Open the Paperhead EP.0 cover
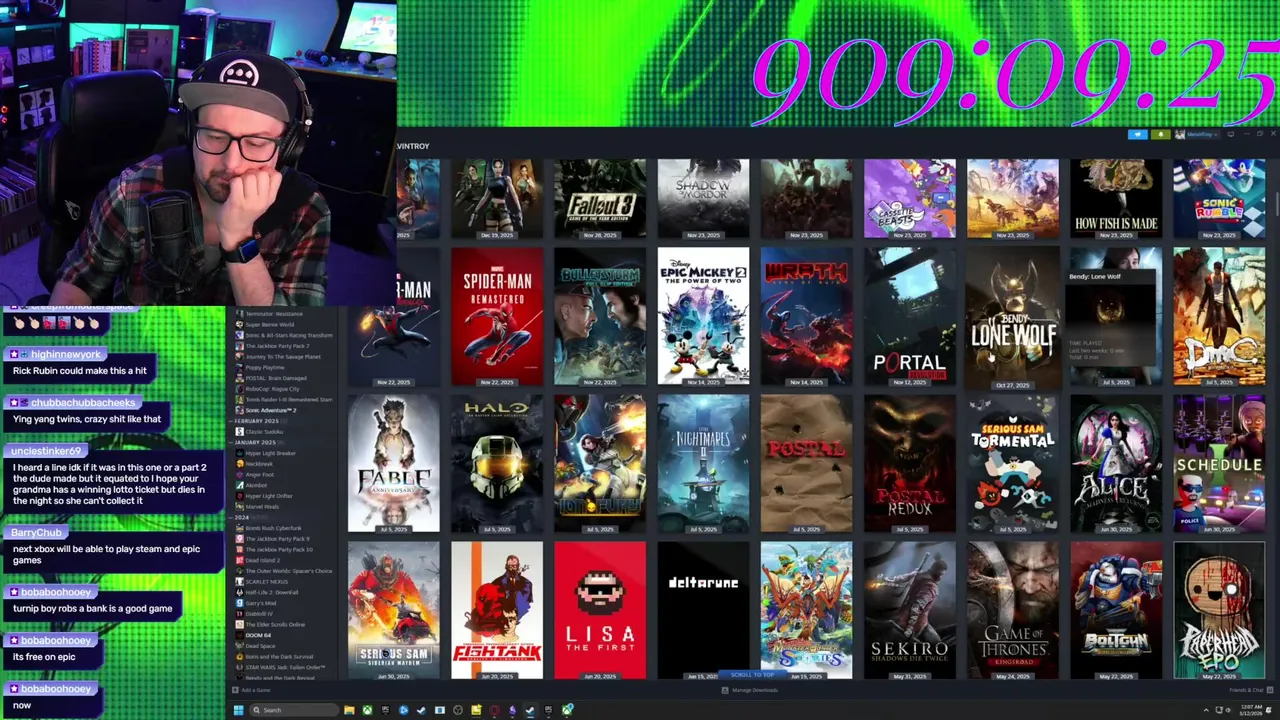 coord(1218,610)
